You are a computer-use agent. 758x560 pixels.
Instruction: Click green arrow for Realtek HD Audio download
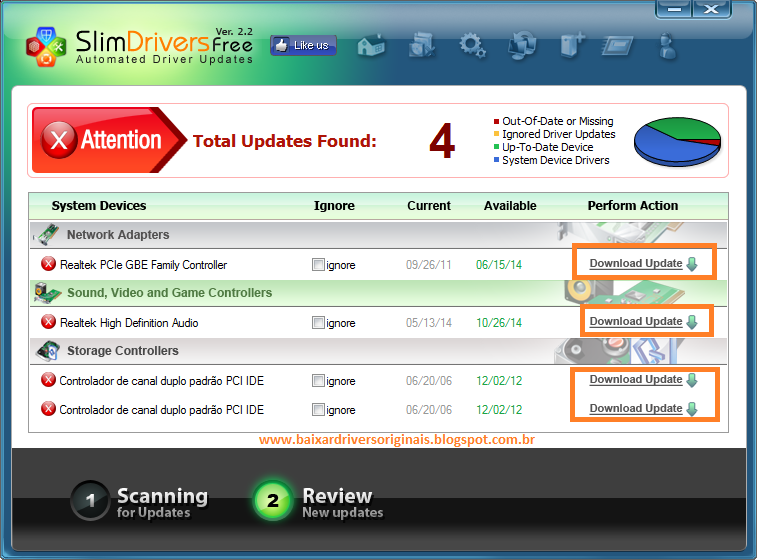pos(692,322)
